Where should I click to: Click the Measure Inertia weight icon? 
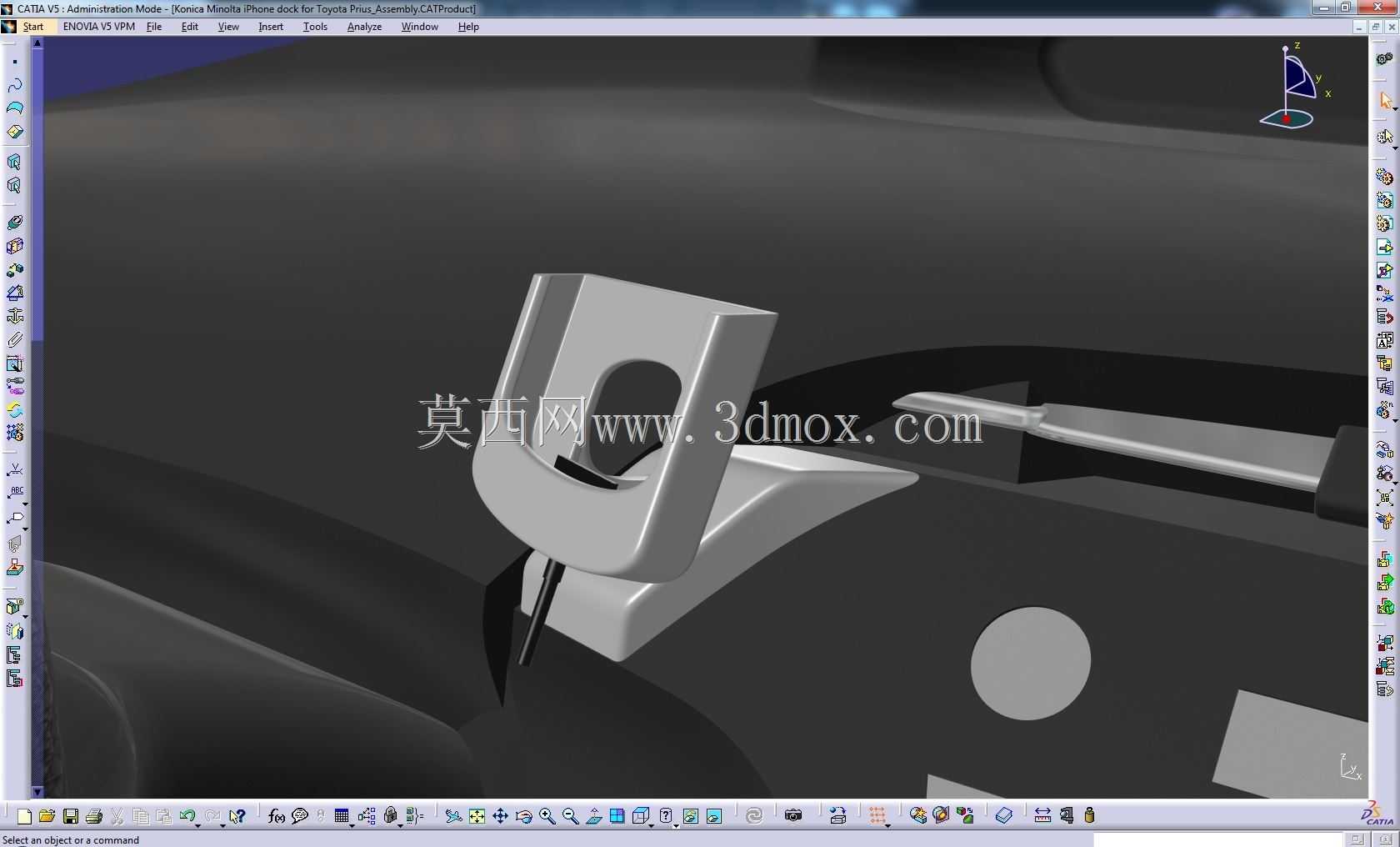click(1089, 815)
